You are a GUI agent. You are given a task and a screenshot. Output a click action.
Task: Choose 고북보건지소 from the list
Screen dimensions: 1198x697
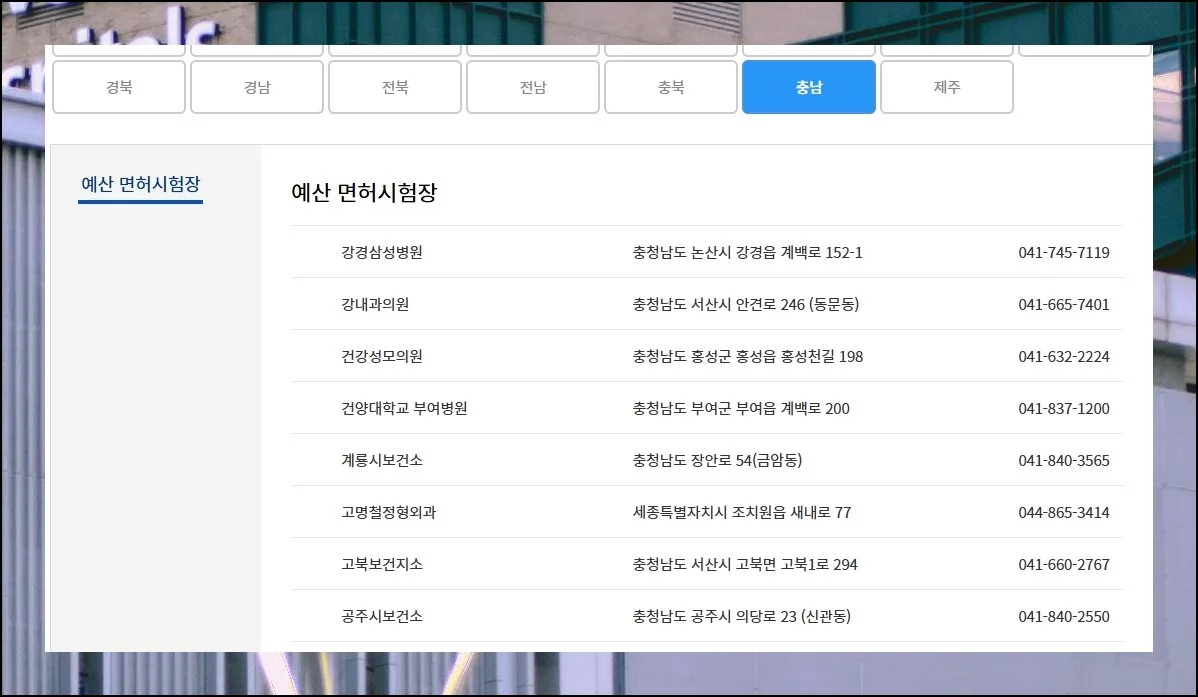pyautogui.click(x=382, y=565)
